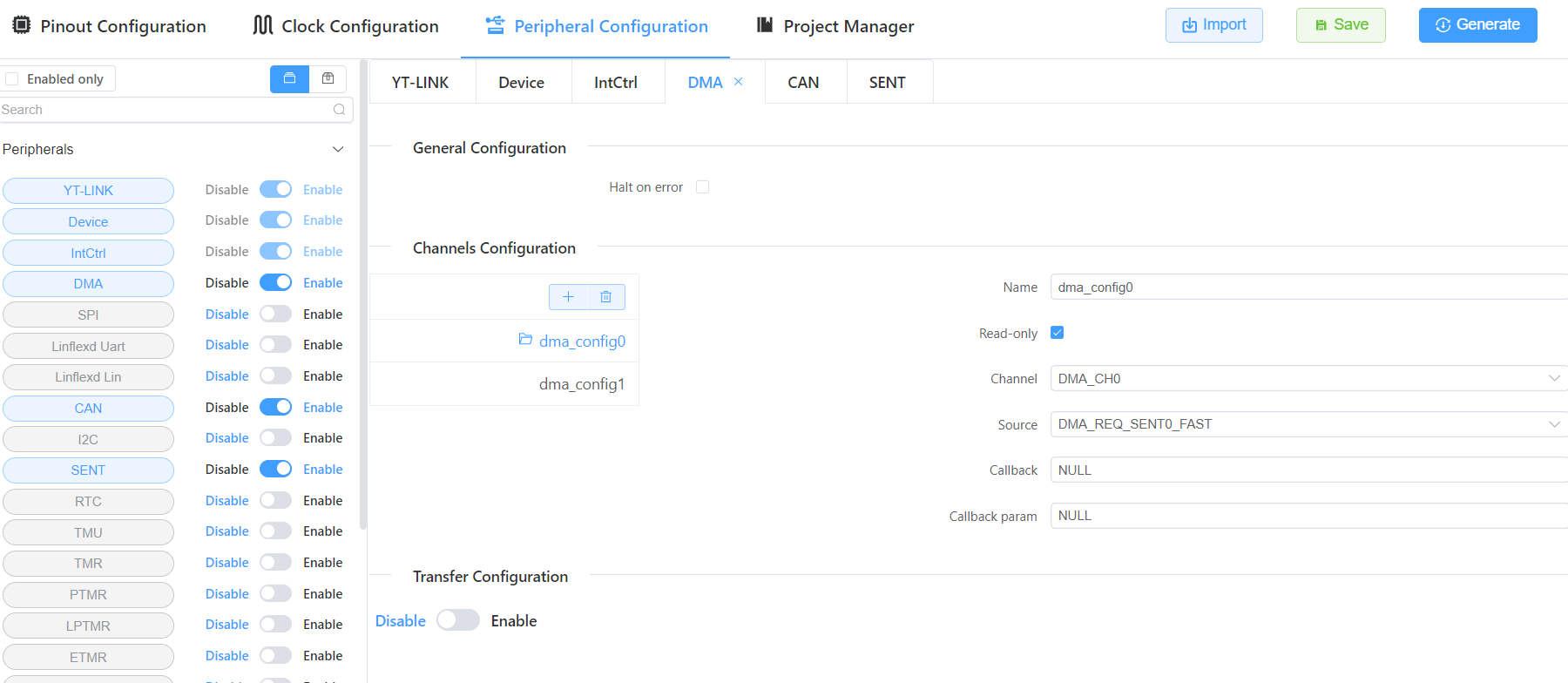Screen dimensions: 1568x683
Task: Enable the Transfer Configuration switch
Action: [458, 620]
